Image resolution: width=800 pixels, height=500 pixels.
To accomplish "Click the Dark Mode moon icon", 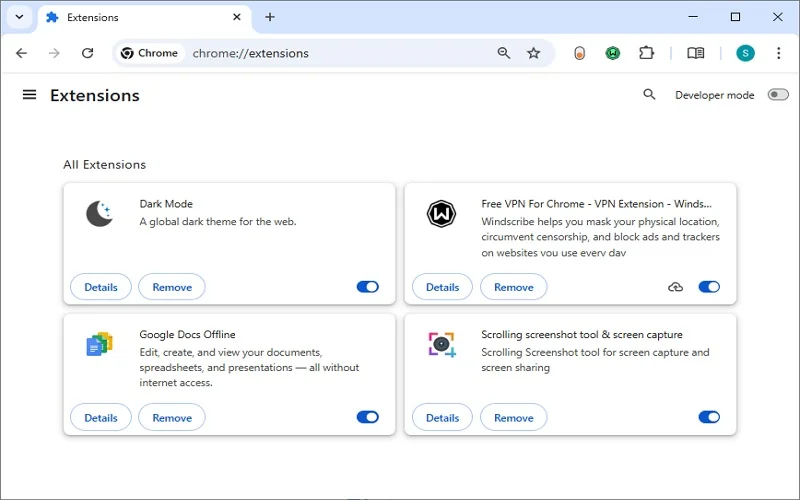I will click(99, 213).
